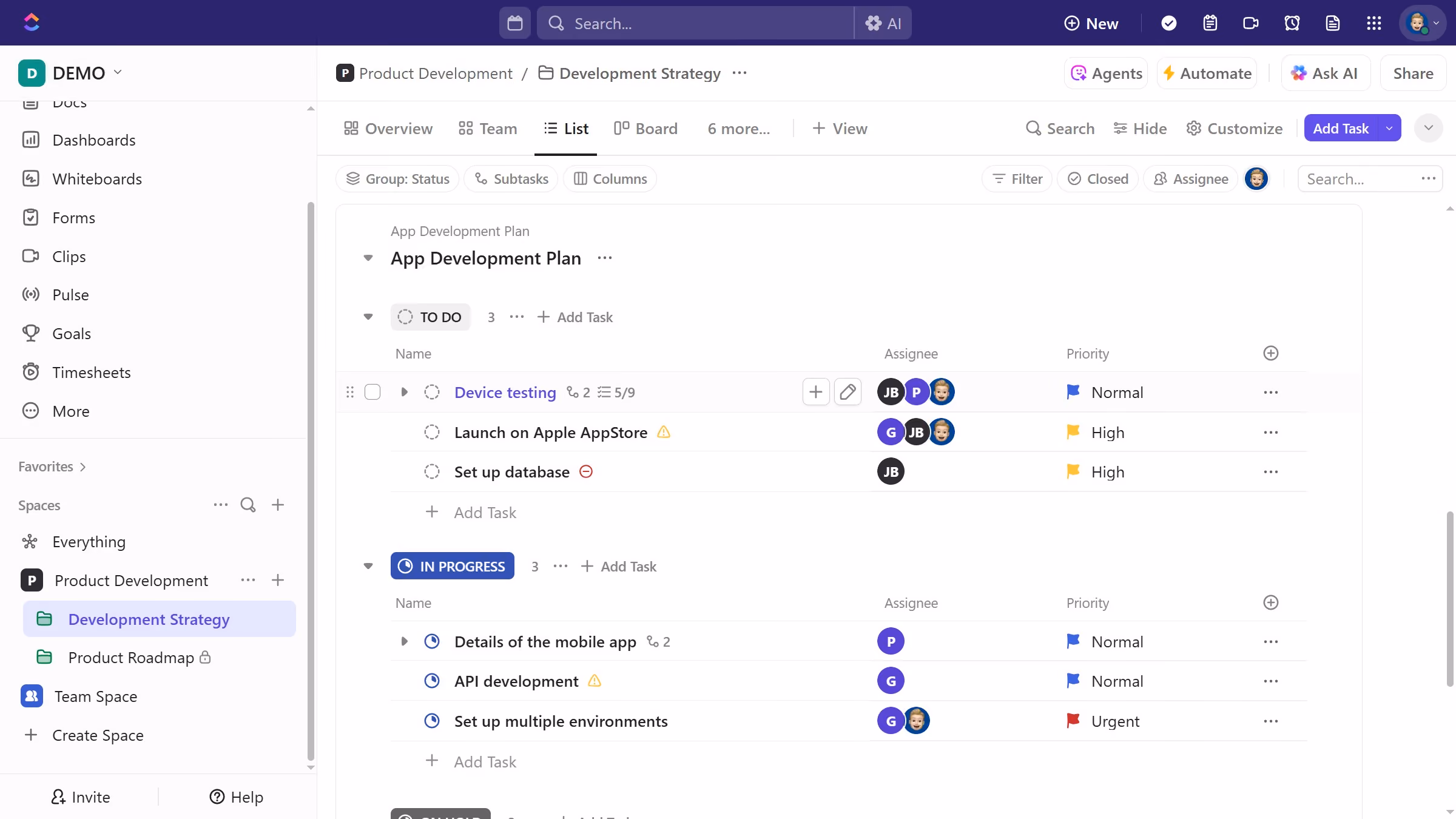Open the 6 more views menu
This screenshot has width=1456, height=819.
(739, 129)
